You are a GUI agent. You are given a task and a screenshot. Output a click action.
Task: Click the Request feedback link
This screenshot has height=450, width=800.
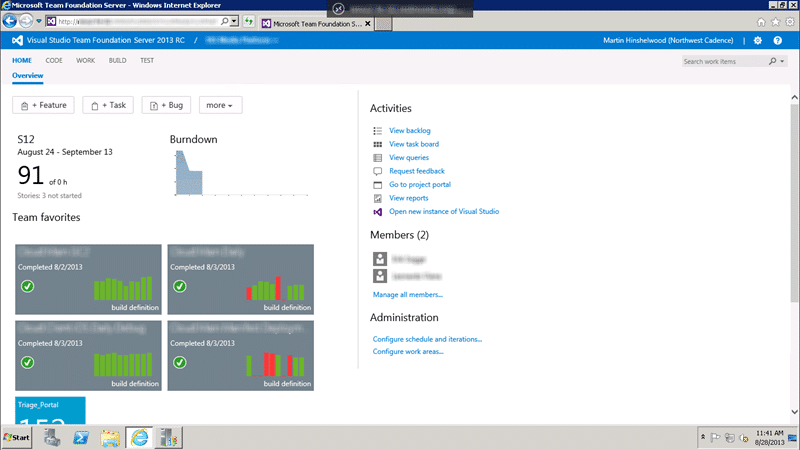(x=417, y=171)
